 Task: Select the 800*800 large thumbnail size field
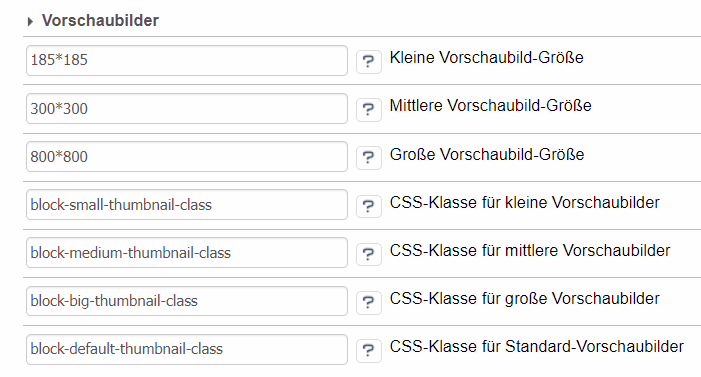[187, 157]
